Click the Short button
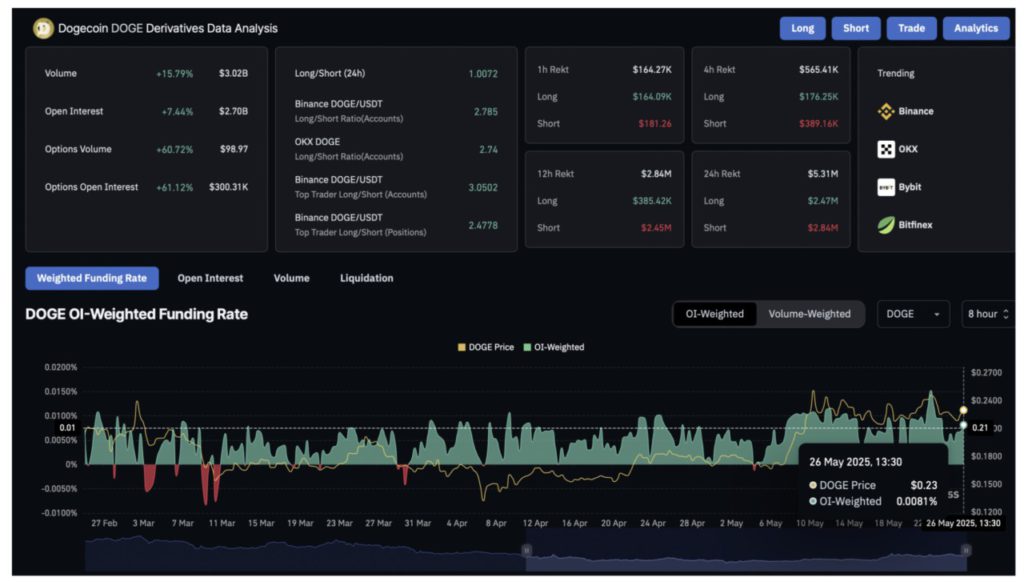Image resolution: width=1024 pixels, height=582 pixels. [x=856, y=28]
